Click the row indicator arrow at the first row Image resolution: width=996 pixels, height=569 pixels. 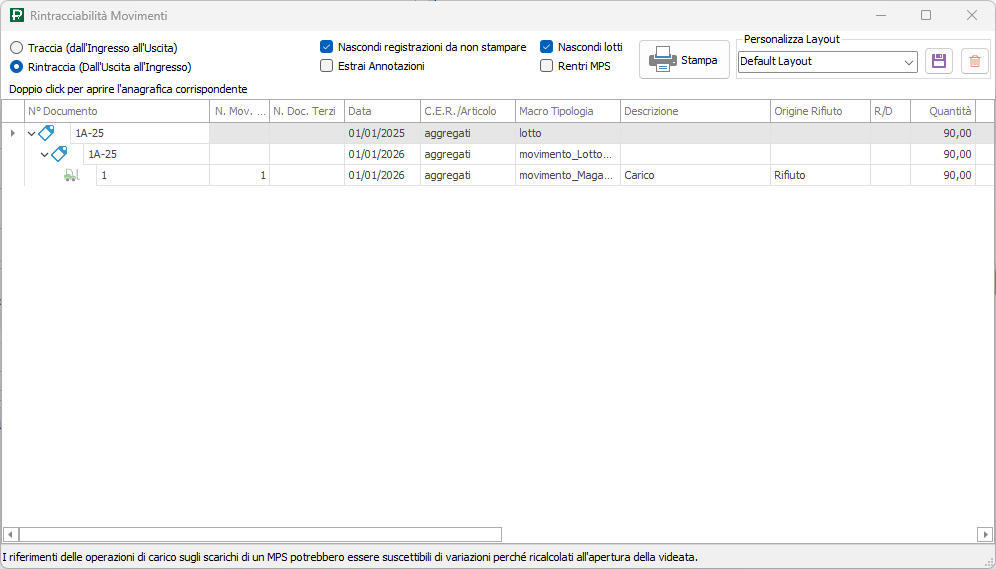pyautogui.click(x=12, y=133)
